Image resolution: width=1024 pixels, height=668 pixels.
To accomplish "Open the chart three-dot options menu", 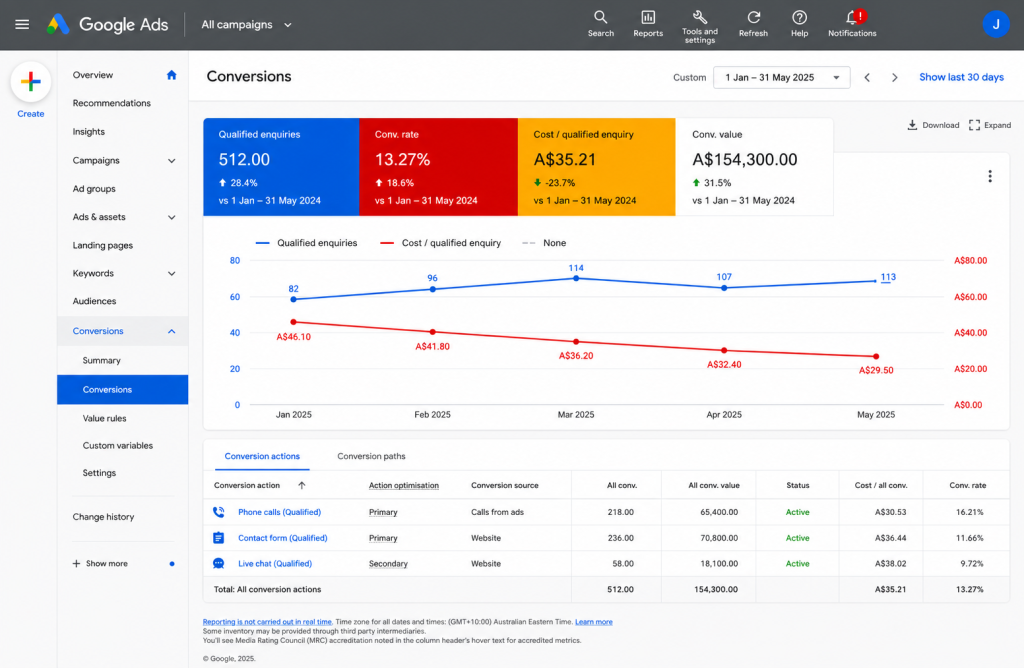I will tap(990, 176).
